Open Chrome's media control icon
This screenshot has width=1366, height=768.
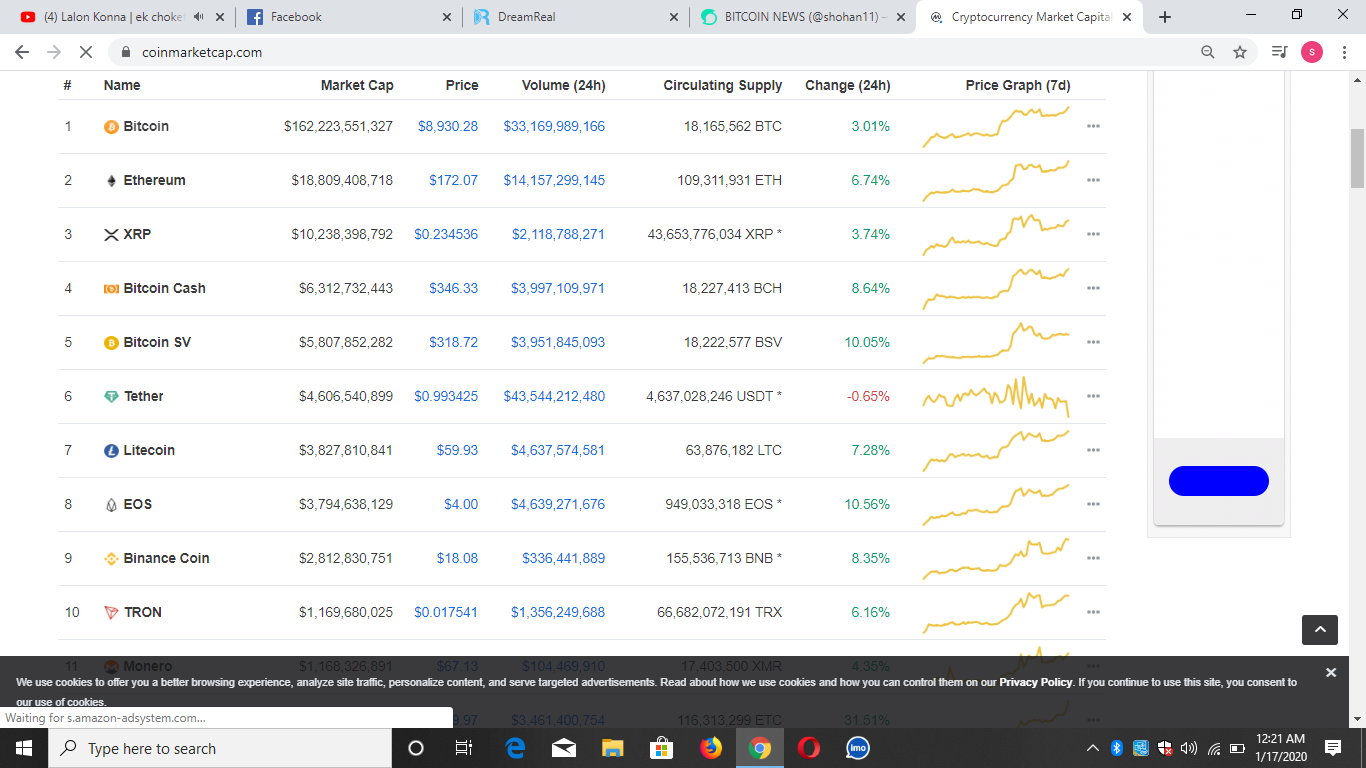(x=1279, y=52)
